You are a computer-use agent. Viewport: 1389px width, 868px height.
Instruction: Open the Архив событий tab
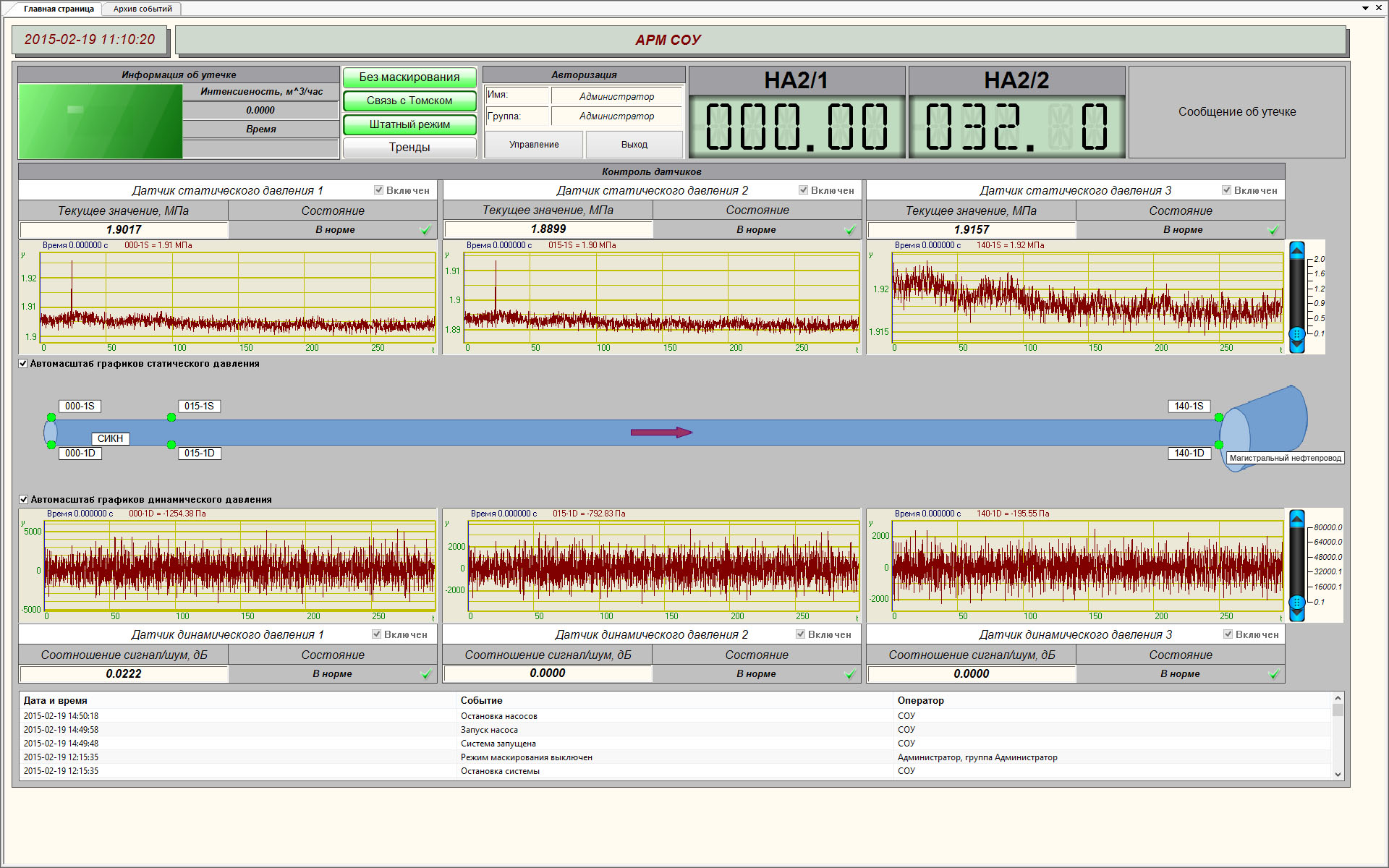click(x=143, y=9)
